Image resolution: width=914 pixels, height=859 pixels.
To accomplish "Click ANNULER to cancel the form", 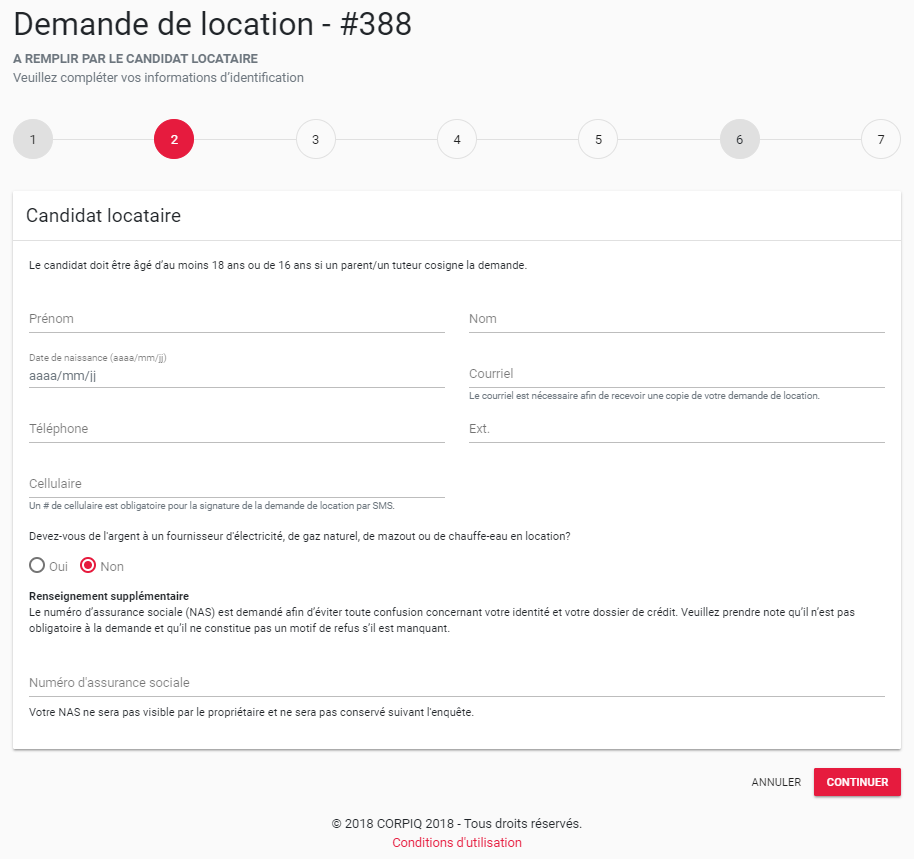I will click(776, 782).
